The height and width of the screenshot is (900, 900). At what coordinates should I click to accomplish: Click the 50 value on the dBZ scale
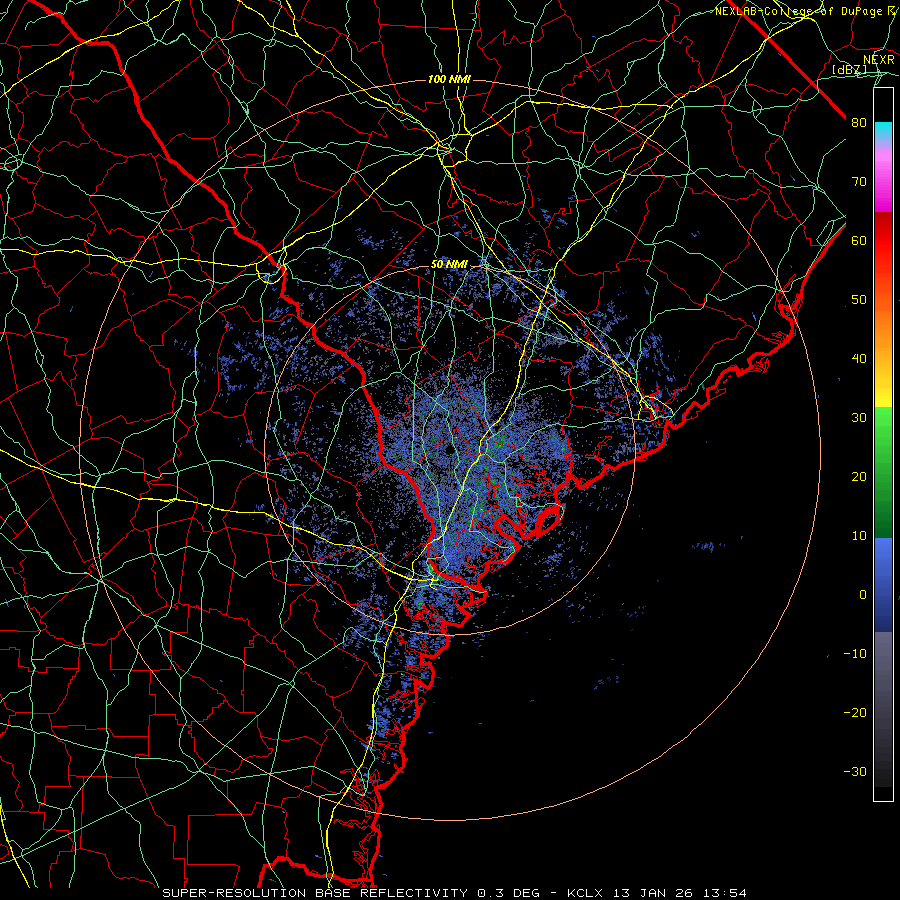859,300
